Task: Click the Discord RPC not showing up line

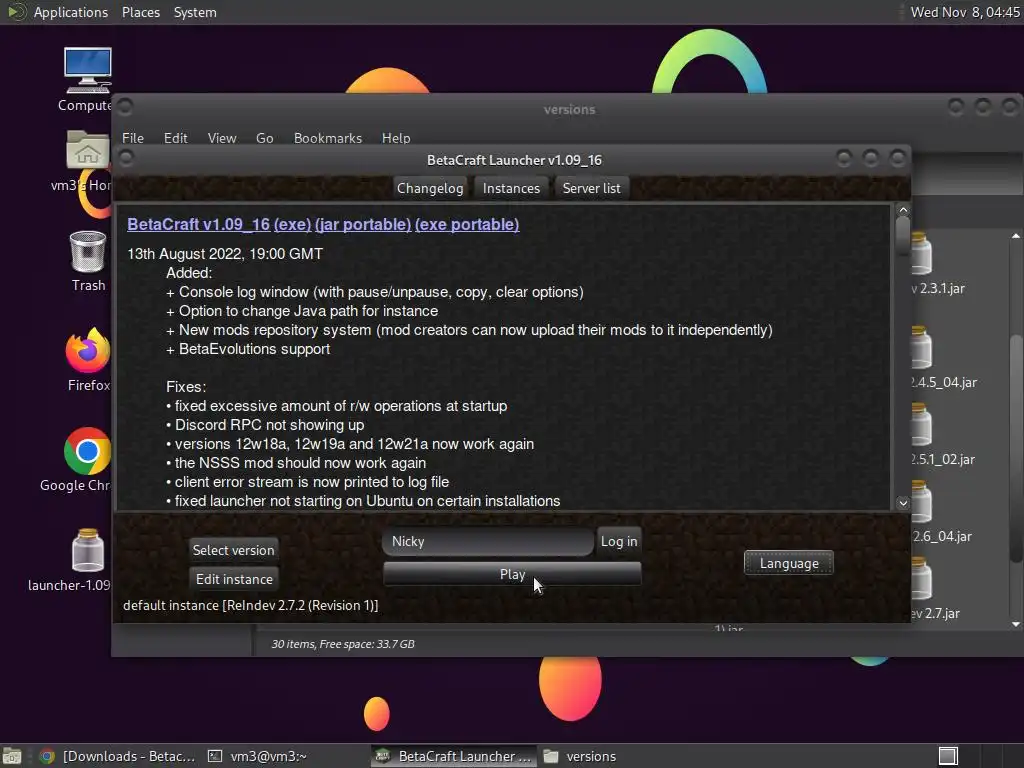Action: coord(265,424)
